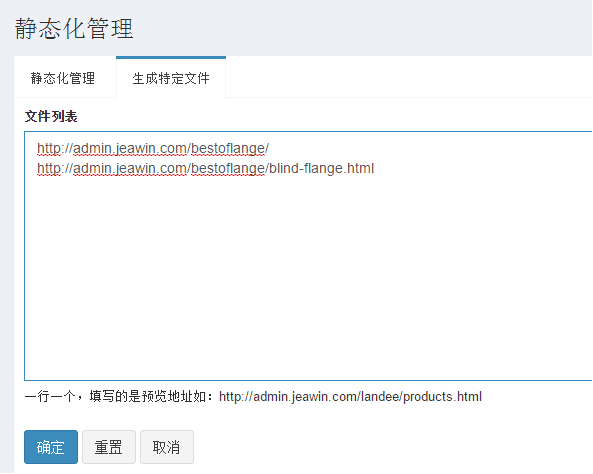
Task: Cancel using the 取消 button
Action: 166,447
